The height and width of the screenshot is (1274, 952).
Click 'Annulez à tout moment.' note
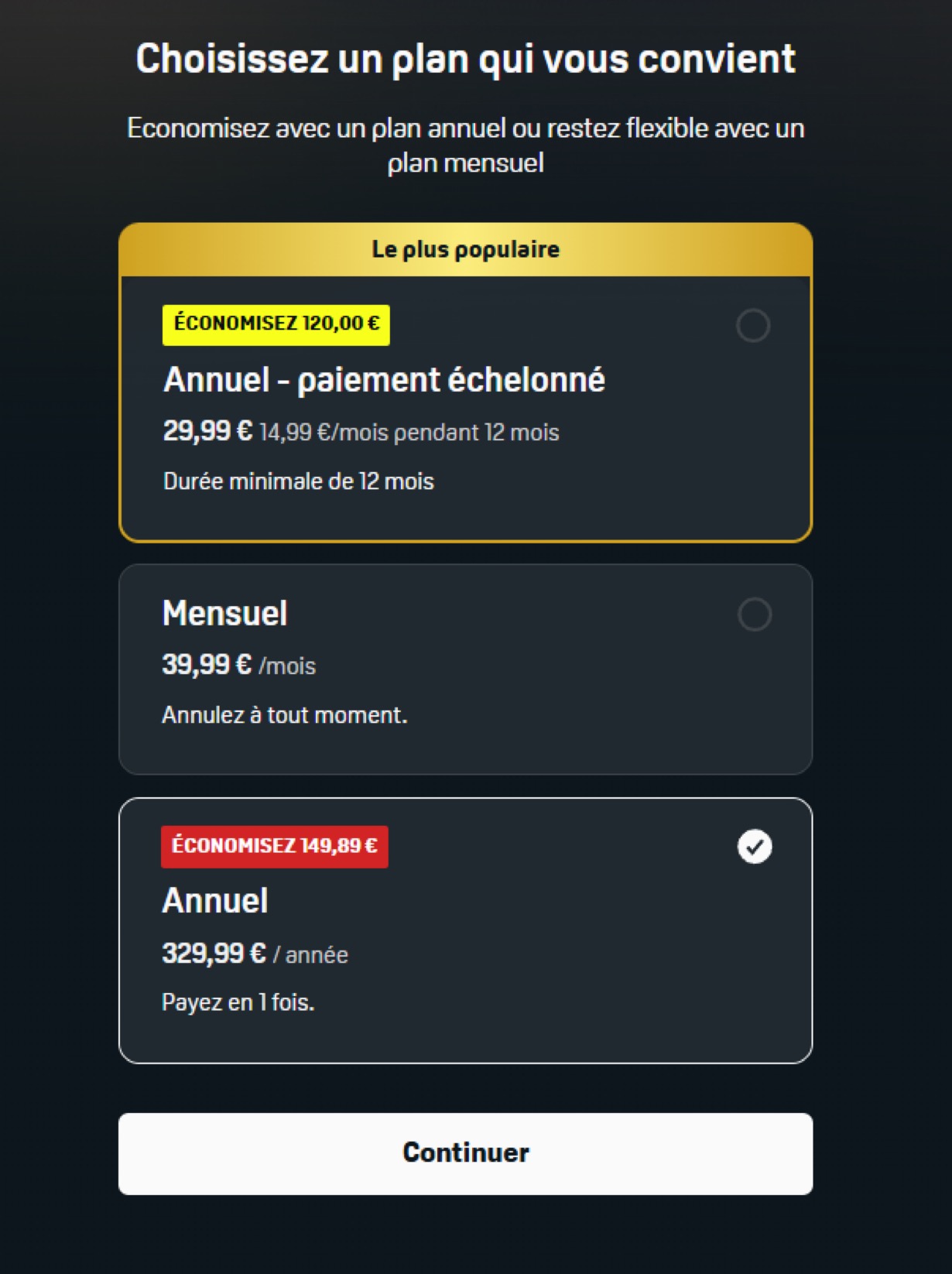tap(284, 715)
